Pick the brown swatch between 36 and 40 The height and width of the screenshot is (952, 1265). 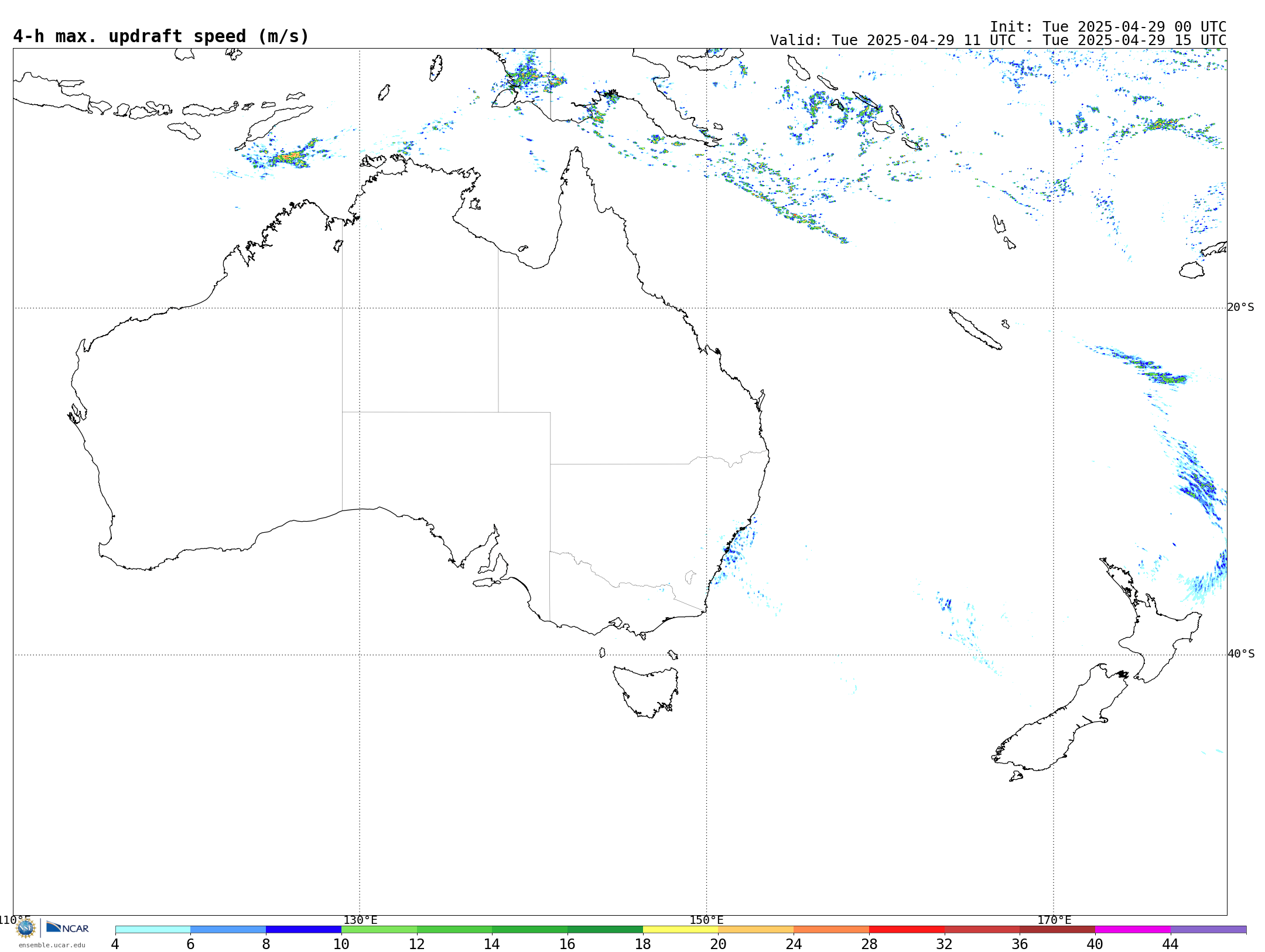click(x=1057, y=929)
